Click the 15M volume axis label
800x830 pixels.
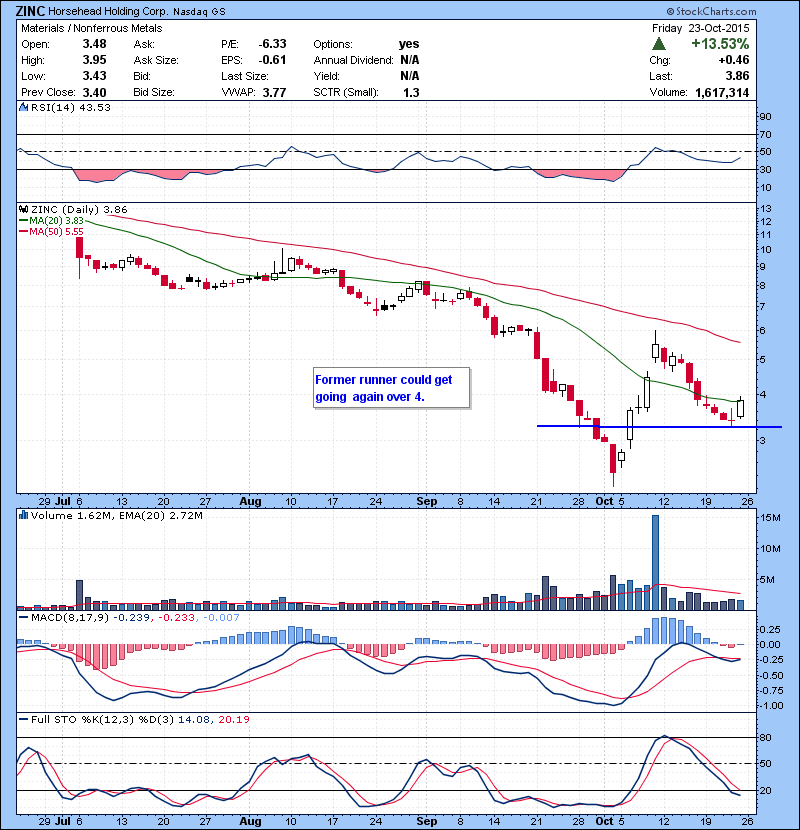point(770,517)
